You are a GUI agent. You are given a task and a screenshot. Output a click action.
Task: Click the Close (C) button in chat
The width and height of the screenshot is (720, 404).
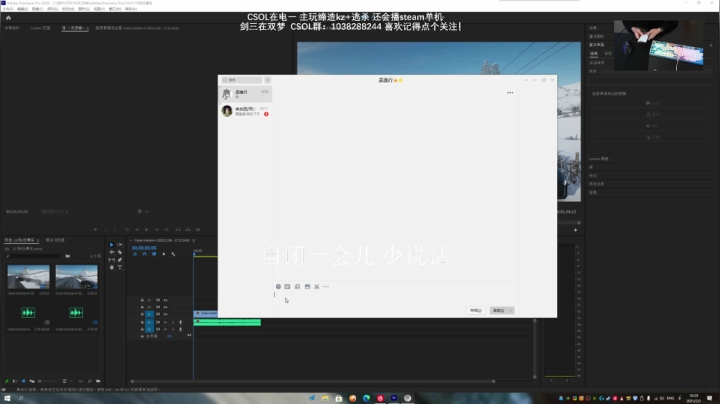point(475,311)
